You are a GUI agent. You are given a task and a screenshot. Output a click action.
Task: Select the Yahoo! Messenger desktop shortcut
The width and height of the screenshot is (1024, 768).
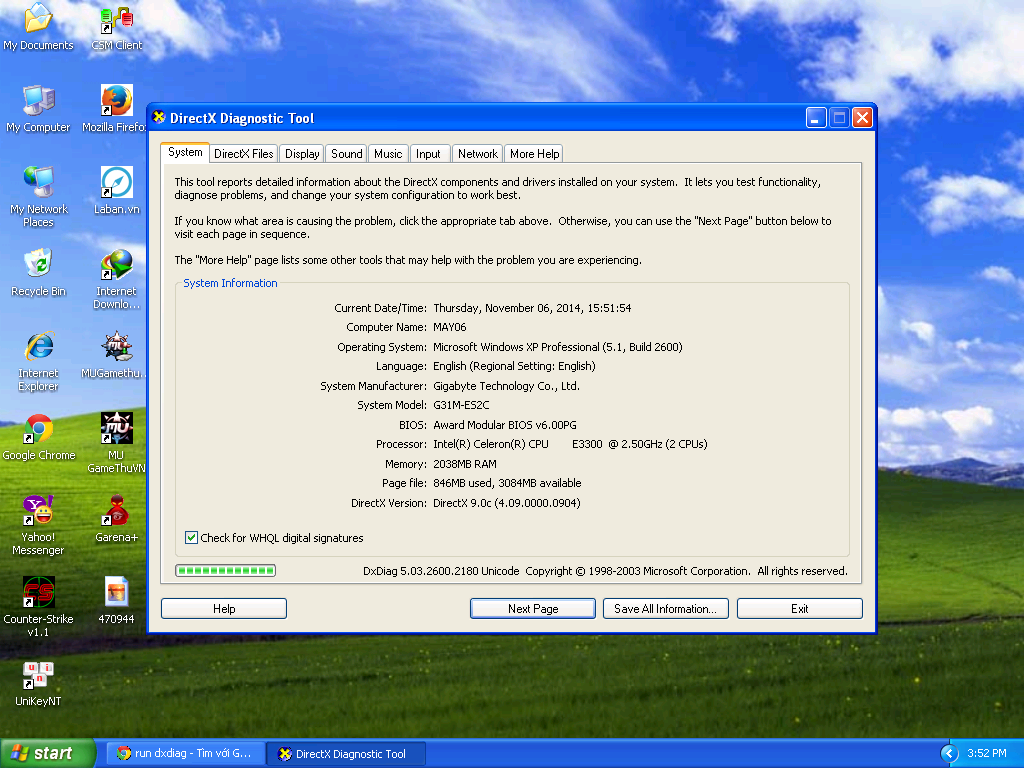point(39,525)
